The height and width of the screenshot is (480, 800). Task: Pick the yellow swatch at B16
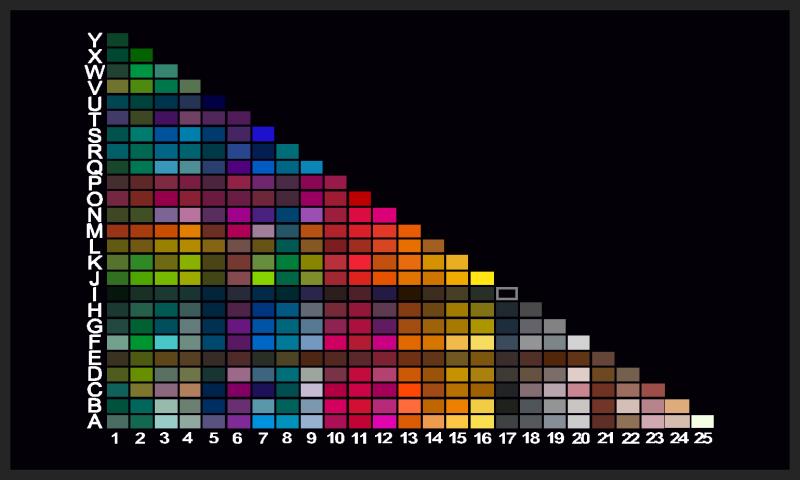coord(482,406)
